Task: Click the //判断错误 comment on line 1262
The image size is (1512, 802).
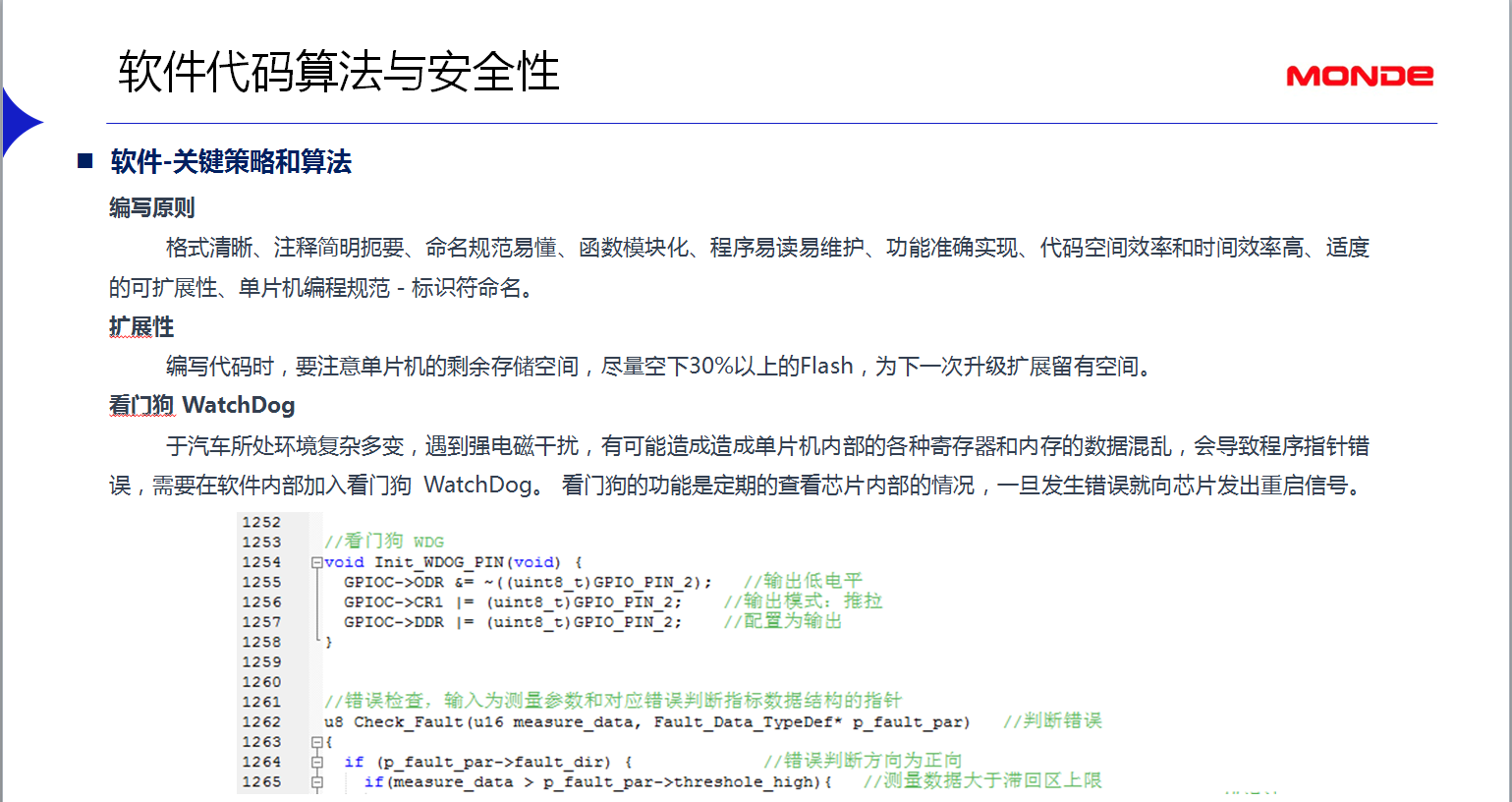Action: pos(1051,721)
